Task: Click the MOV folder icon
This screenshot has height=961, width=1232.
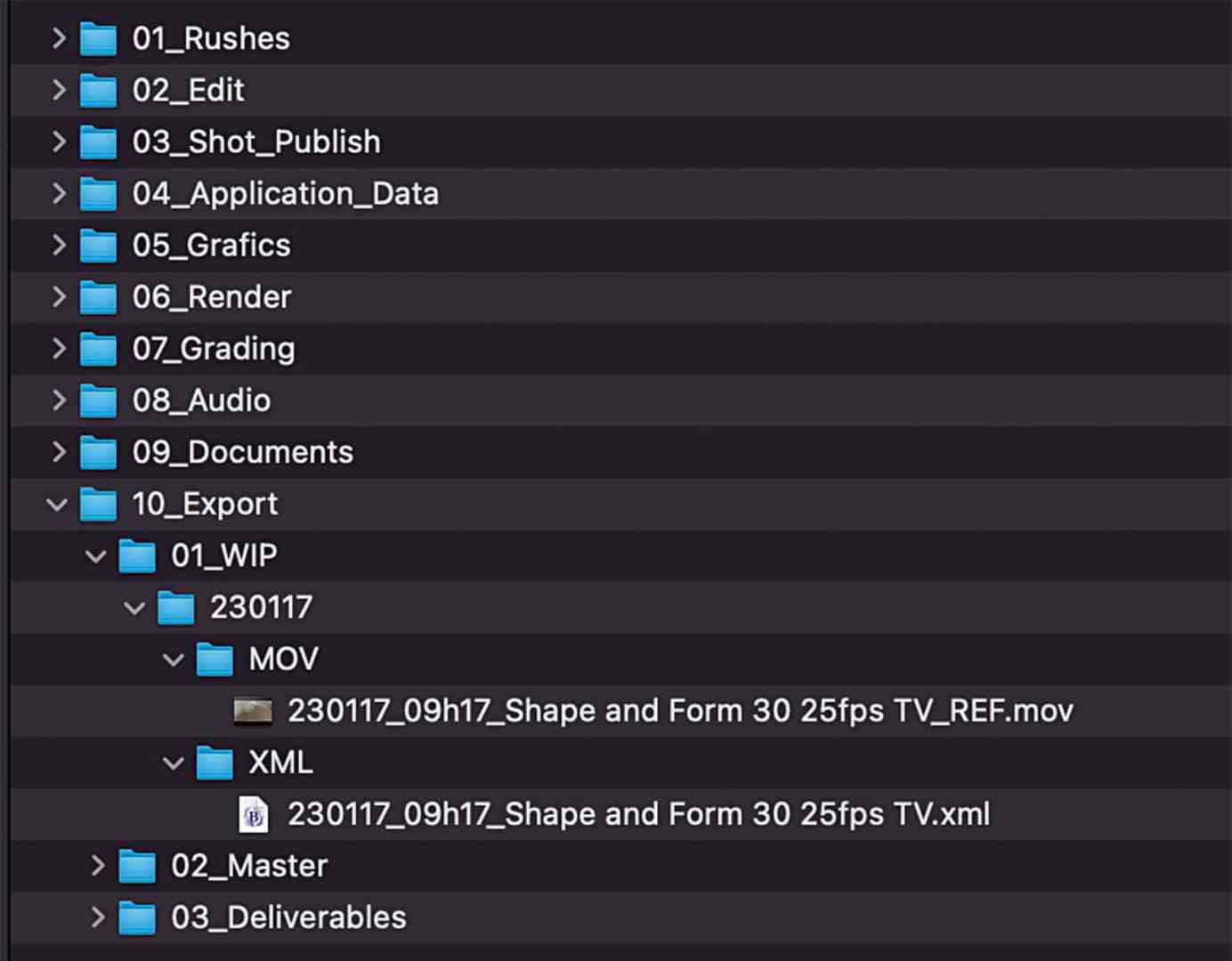Action: 214,659
